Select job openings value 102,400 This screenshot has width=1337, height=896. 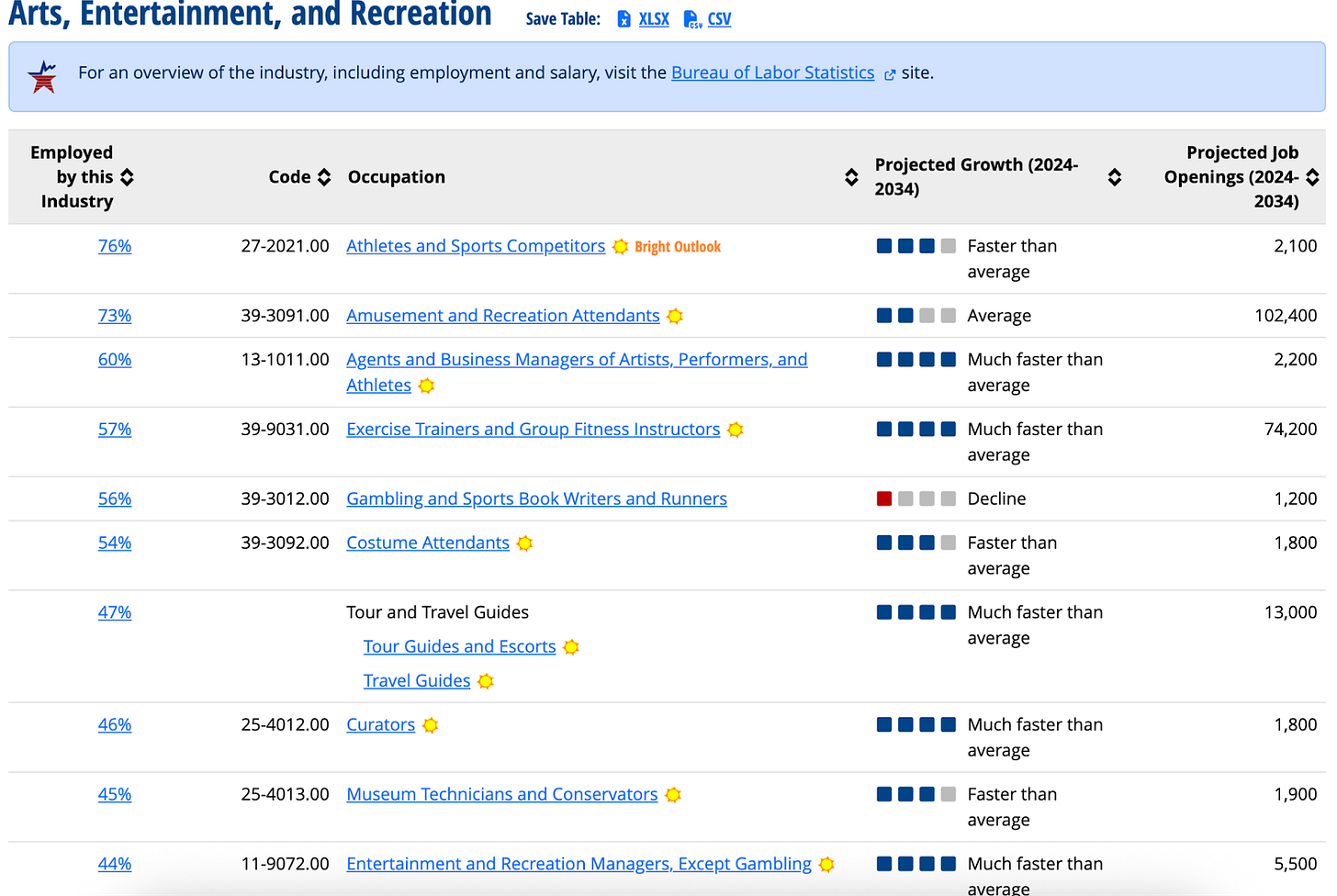pos(1286,316)
